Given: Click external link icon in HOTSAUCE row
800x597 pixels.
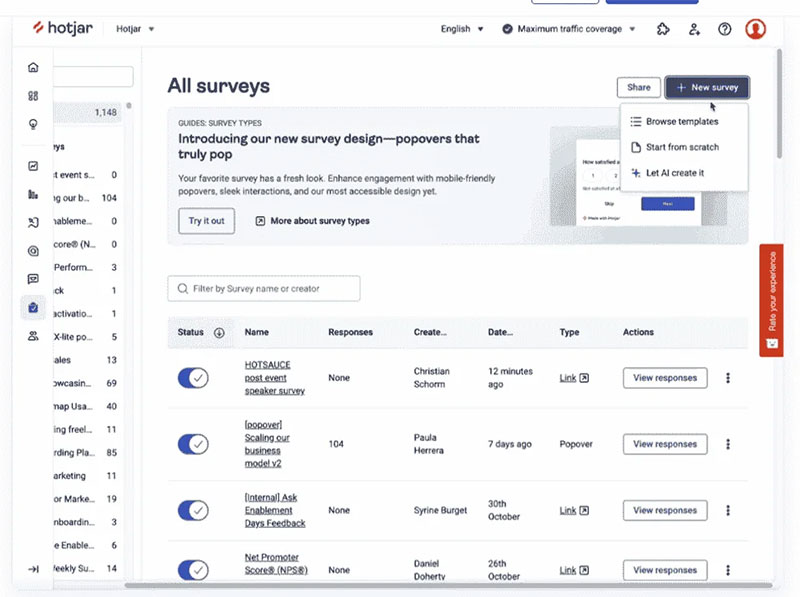Looking at the screenshot, I should (x=584, y=378).
